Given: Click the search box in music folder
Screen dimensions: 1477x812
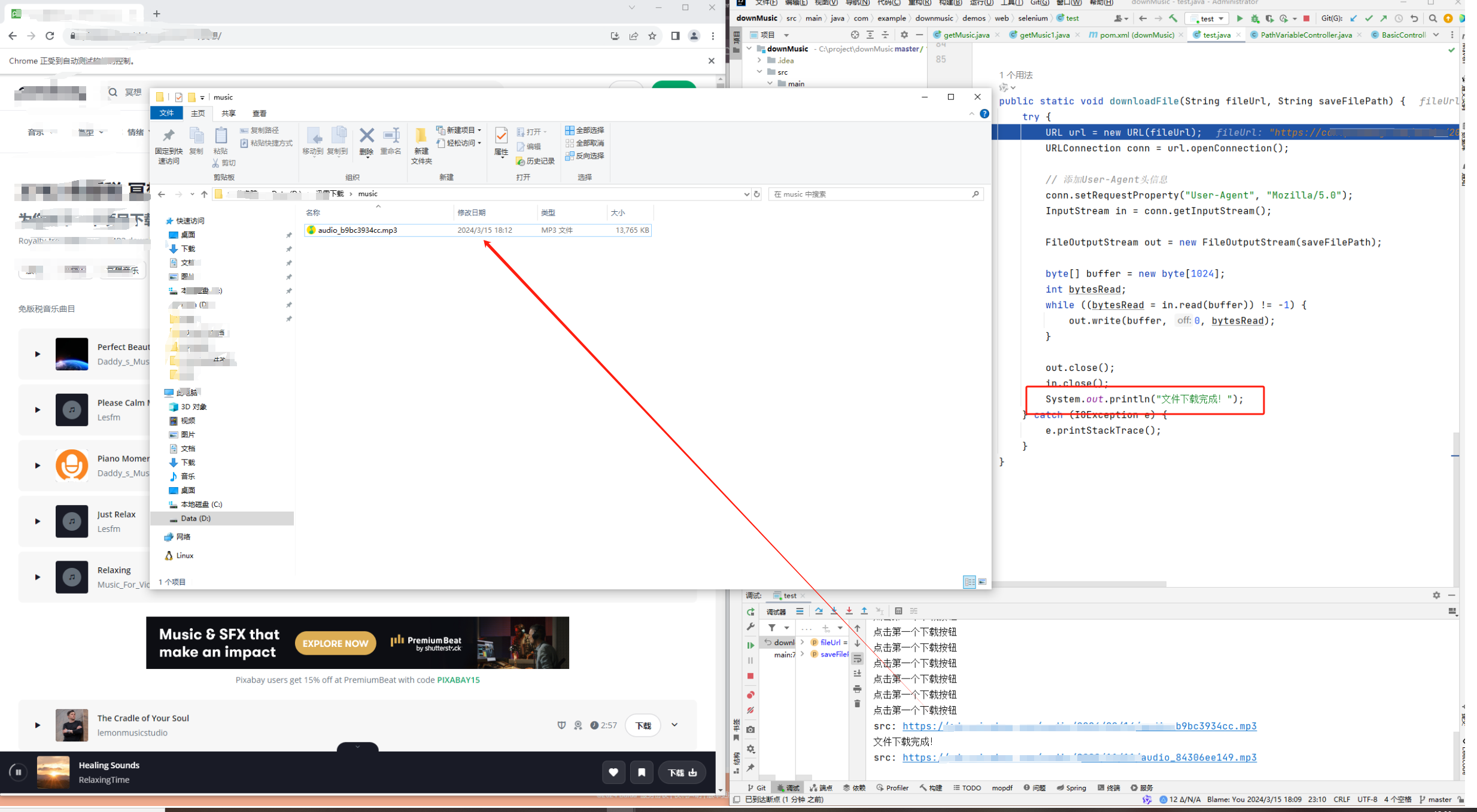Looking at the screenshot, I should (x=871, y=194).
